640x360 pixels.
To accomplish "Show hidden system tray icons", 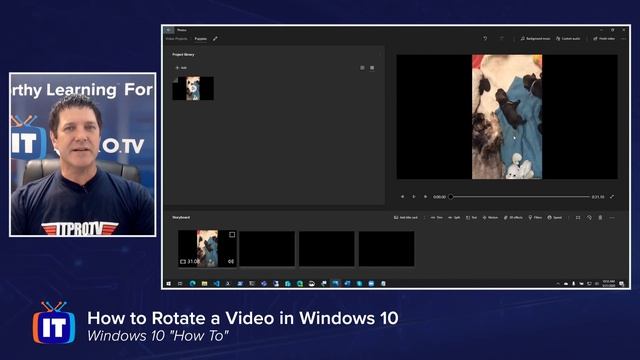I will pyautogui.click(x=558, y=284).
